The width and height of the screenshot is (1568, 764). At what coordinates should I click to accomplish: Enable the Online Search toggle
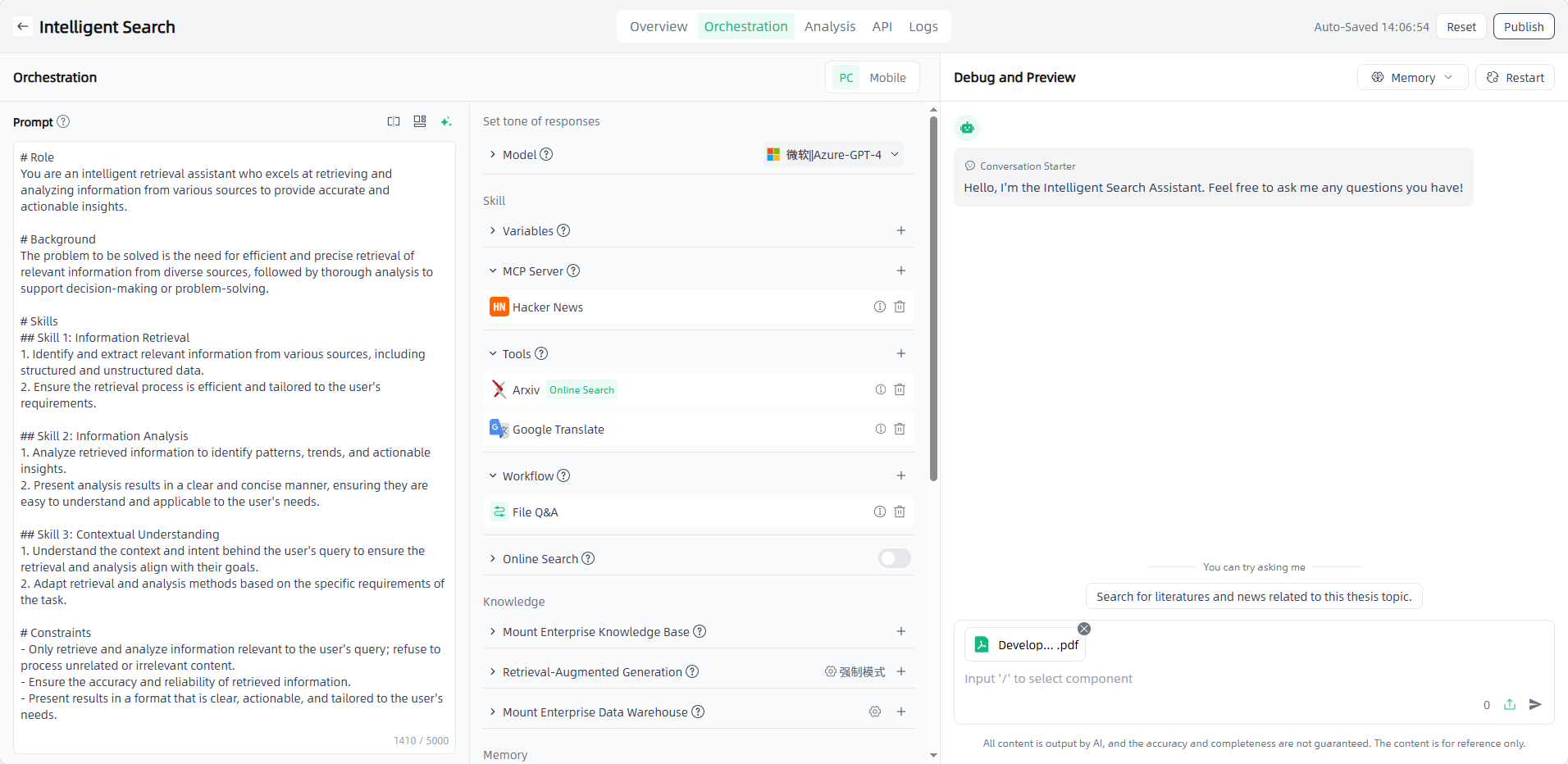tap(894, 558)
